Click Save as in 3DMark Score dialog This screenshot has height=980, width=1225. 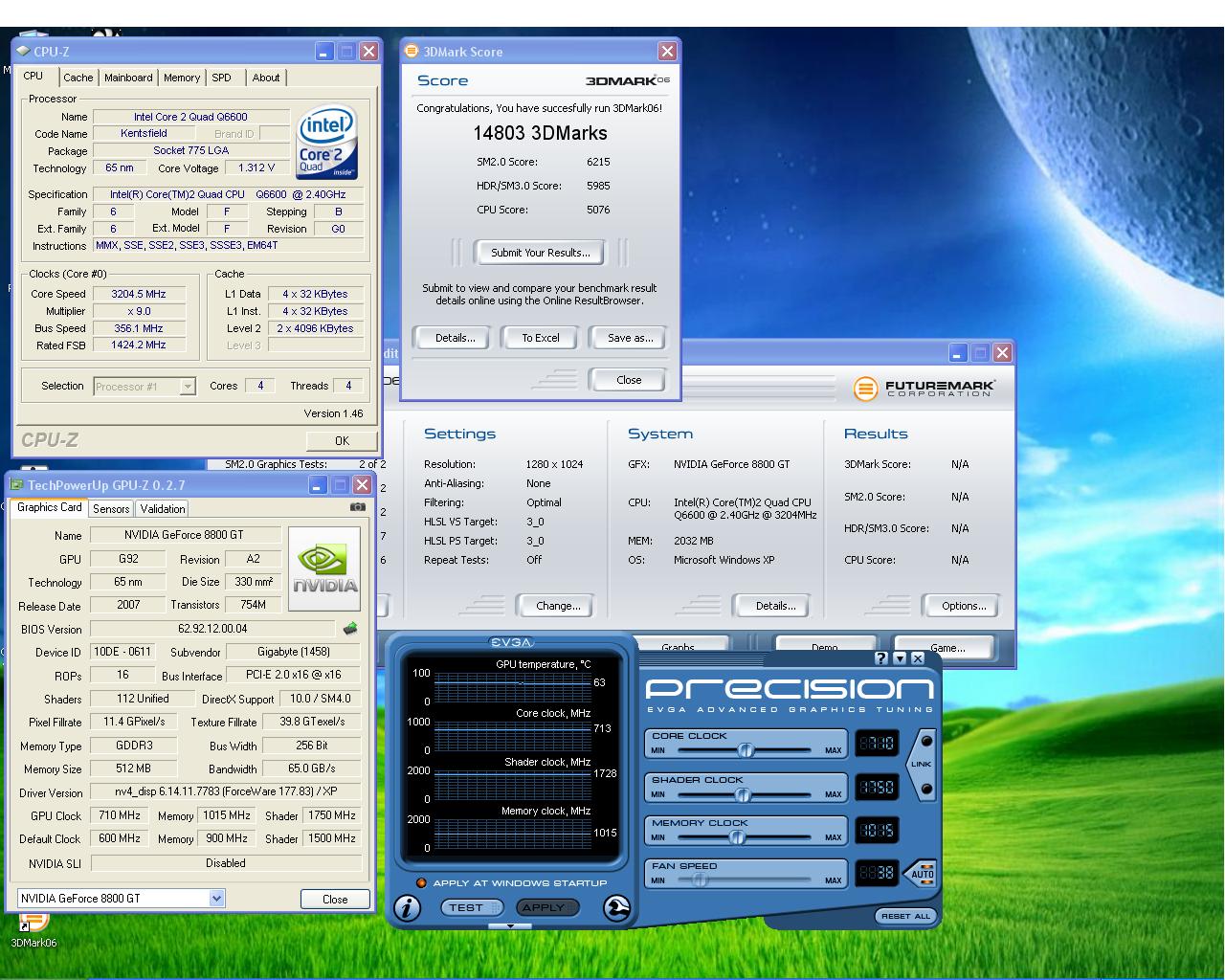(x=630, y=338)
